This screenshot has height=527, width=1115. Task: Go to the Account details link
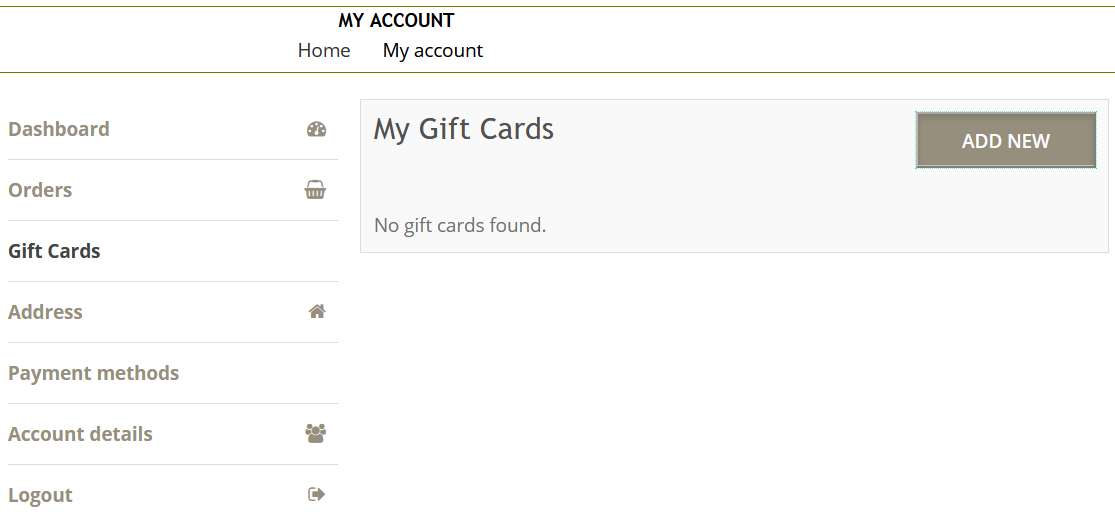point(80,434)
